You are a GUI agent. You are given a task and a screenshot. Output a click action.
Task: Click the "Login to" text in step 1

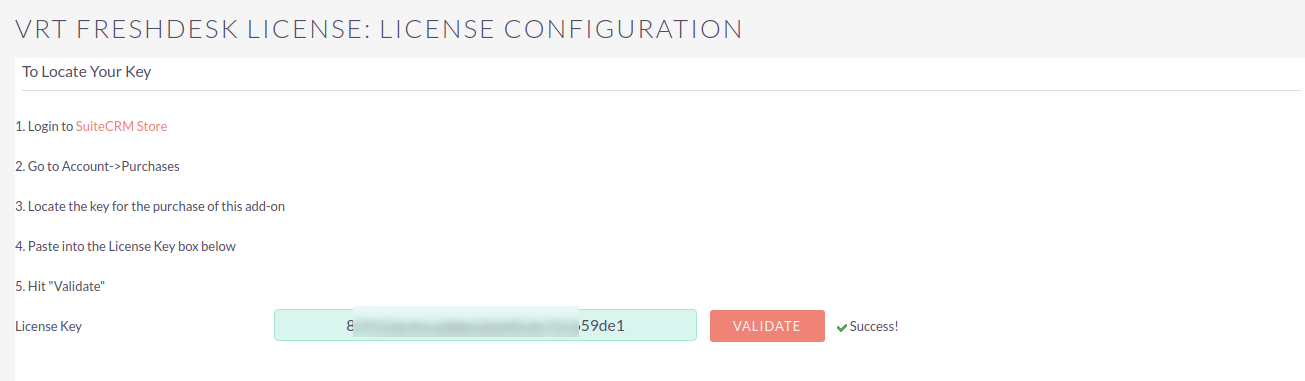coord(50,127)
